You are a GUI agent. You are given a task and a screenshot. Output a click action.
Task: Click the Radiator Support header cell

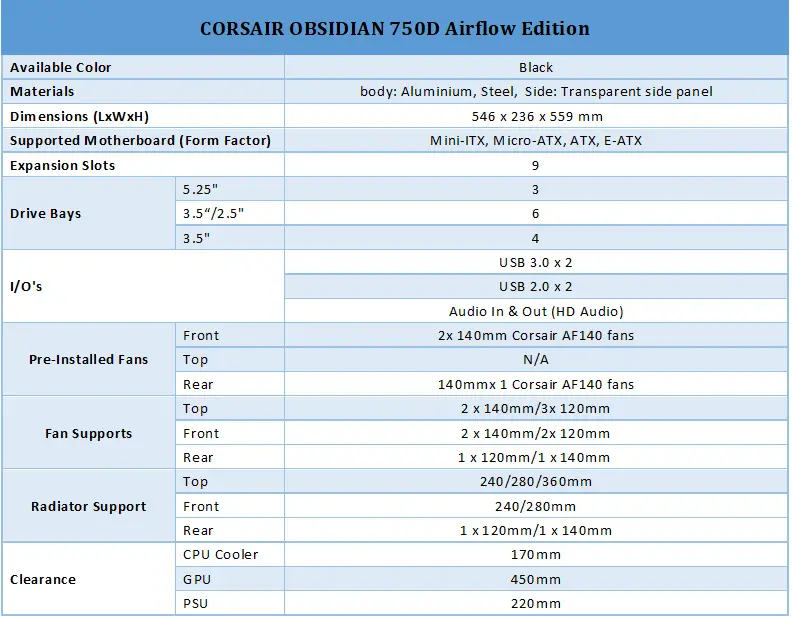click(x=88, y=506)
